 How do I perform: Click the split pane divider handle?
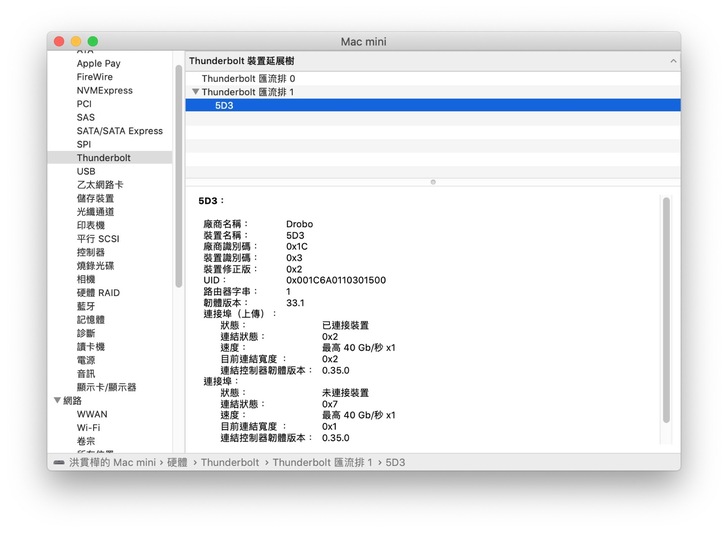coord(432,182)
